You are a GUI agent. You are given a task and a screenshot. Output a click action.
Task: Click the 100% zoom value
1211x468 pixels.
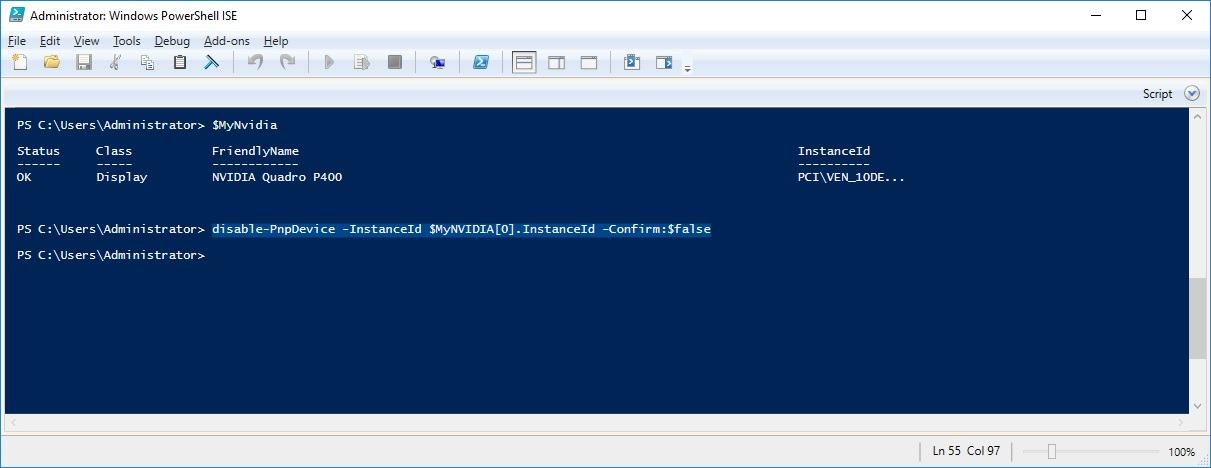pyautogui.click(x=1182, y=451)
